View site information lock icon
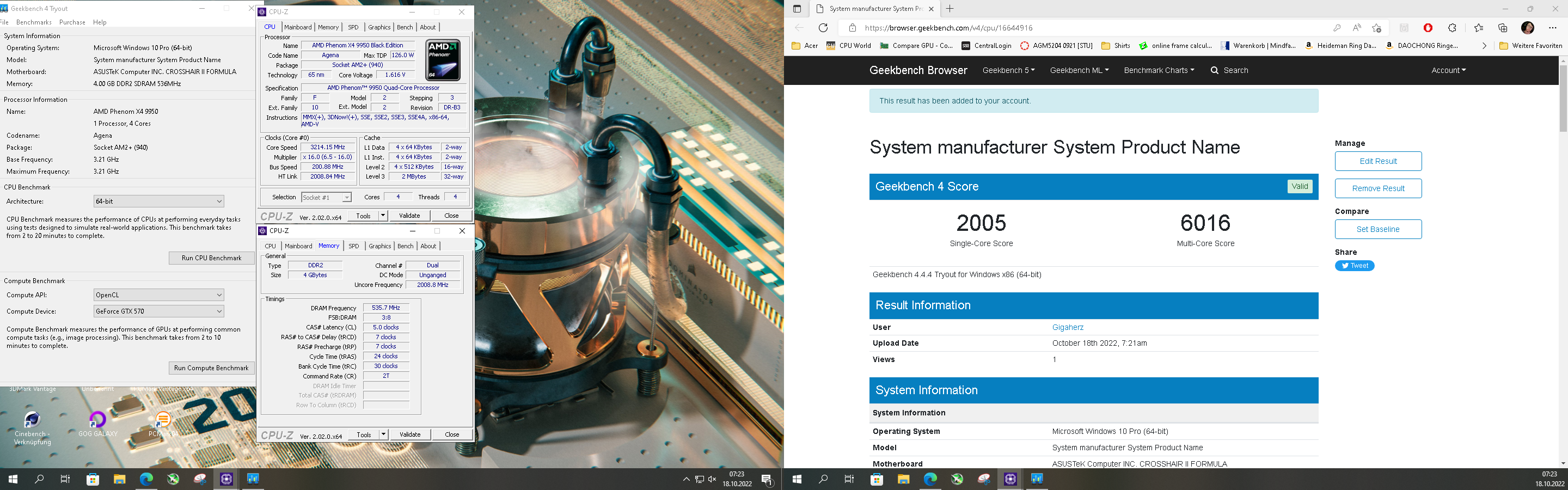 [x=852, y=27]
